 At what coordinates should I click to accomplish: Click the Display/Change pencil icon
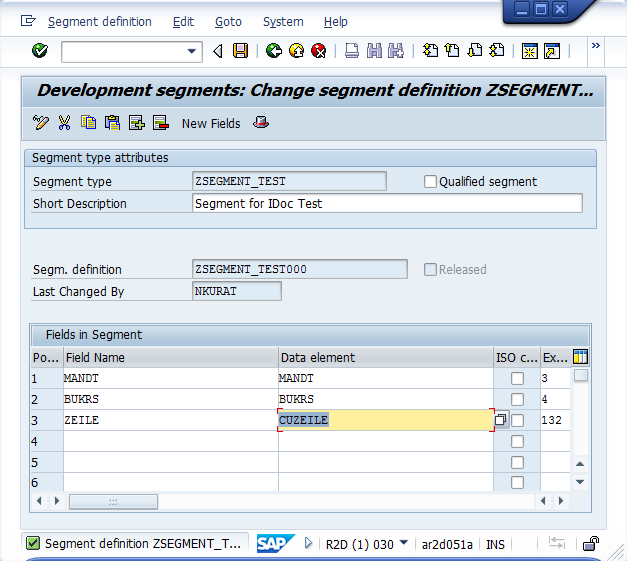point(41,123)
